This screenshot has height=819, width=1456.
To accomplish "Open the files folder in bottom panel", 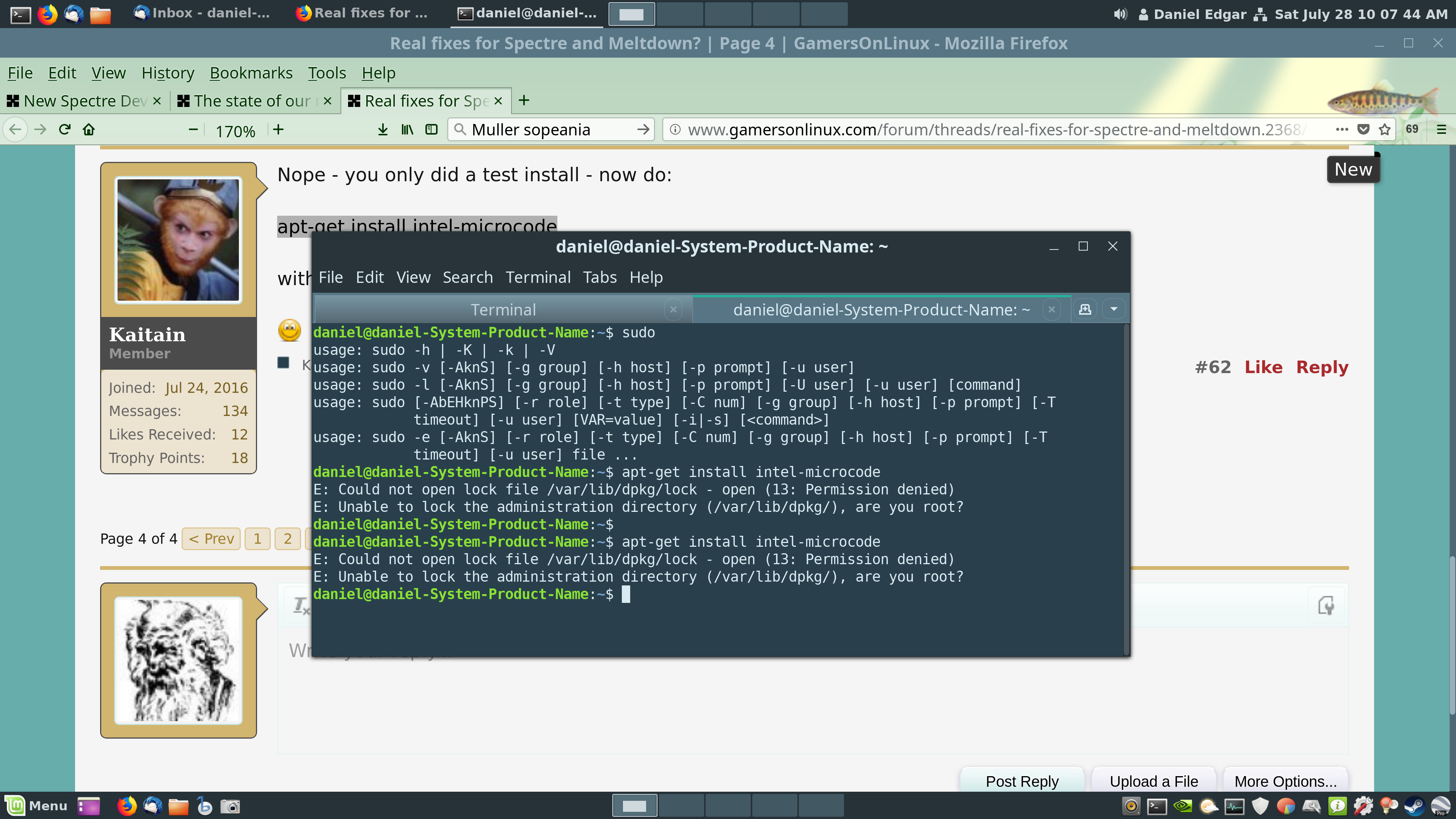I will (x=178, y=806).
